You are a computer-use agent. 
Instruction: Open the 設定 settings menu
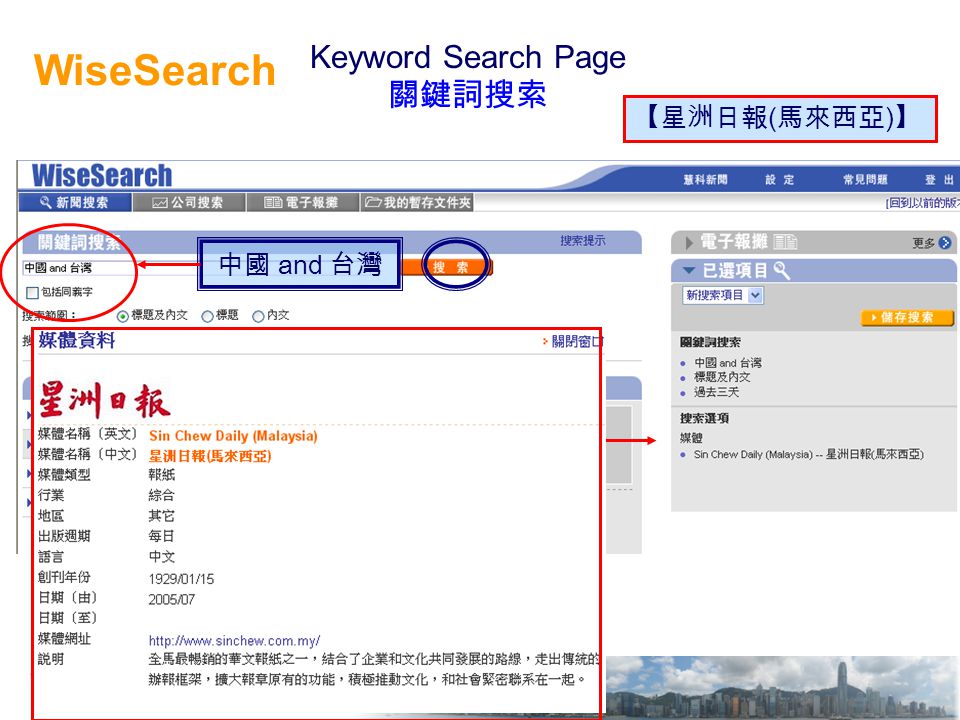click(779, 179)
